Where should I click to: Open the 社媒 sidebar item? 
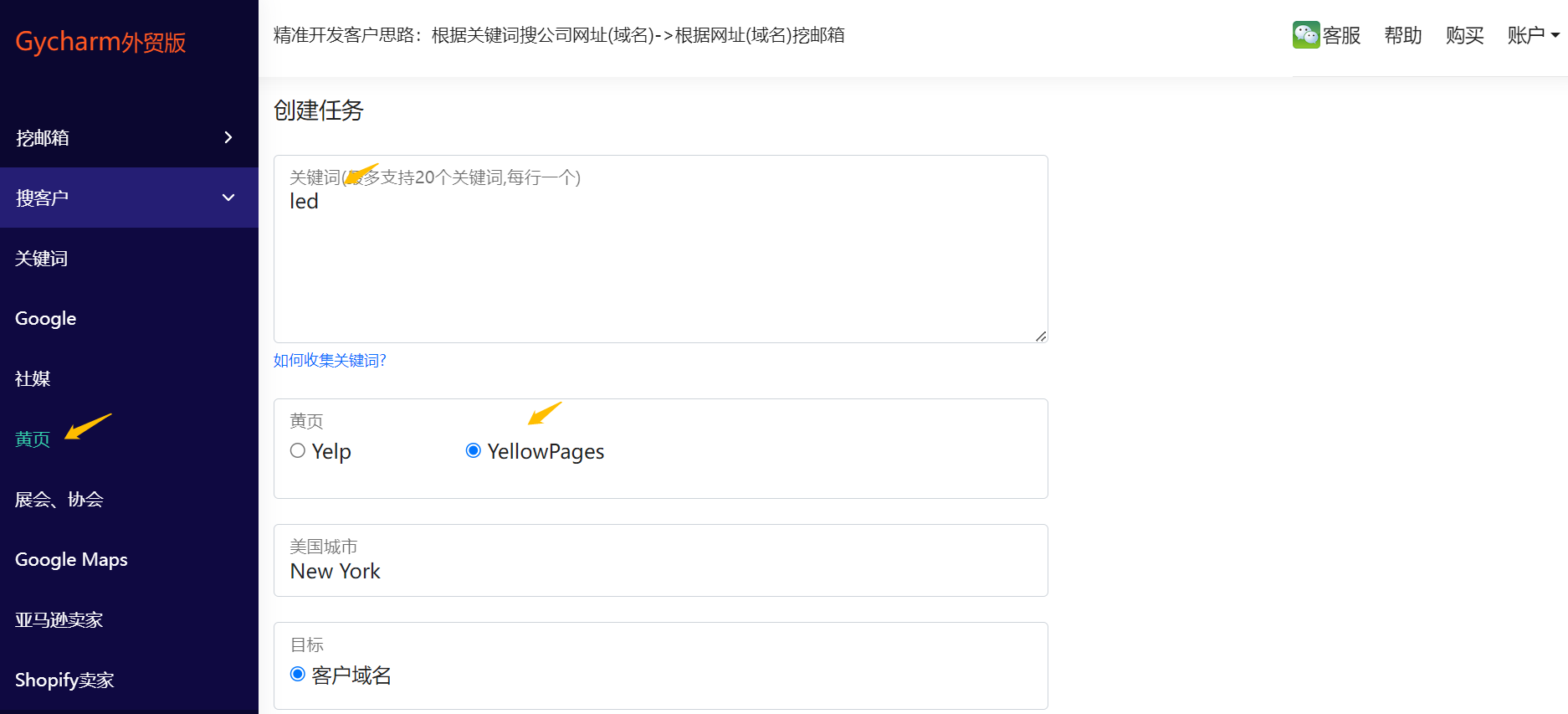(x=33, y=379)
